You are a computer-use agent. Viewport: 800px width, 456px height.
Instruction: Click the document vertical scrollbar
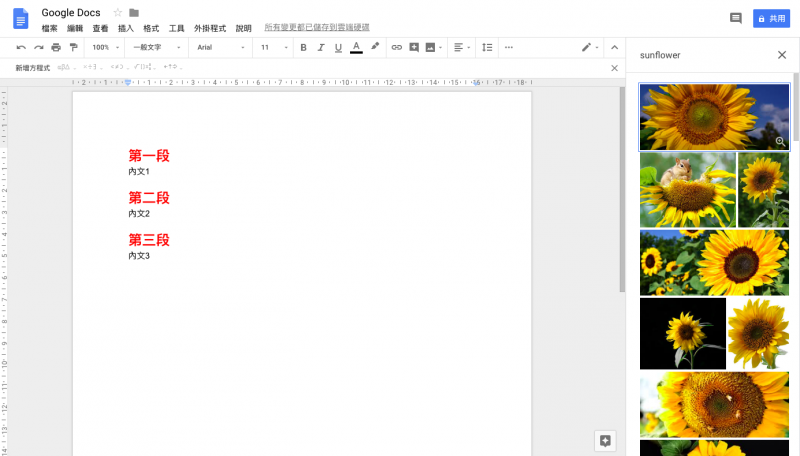coord(622,189)
